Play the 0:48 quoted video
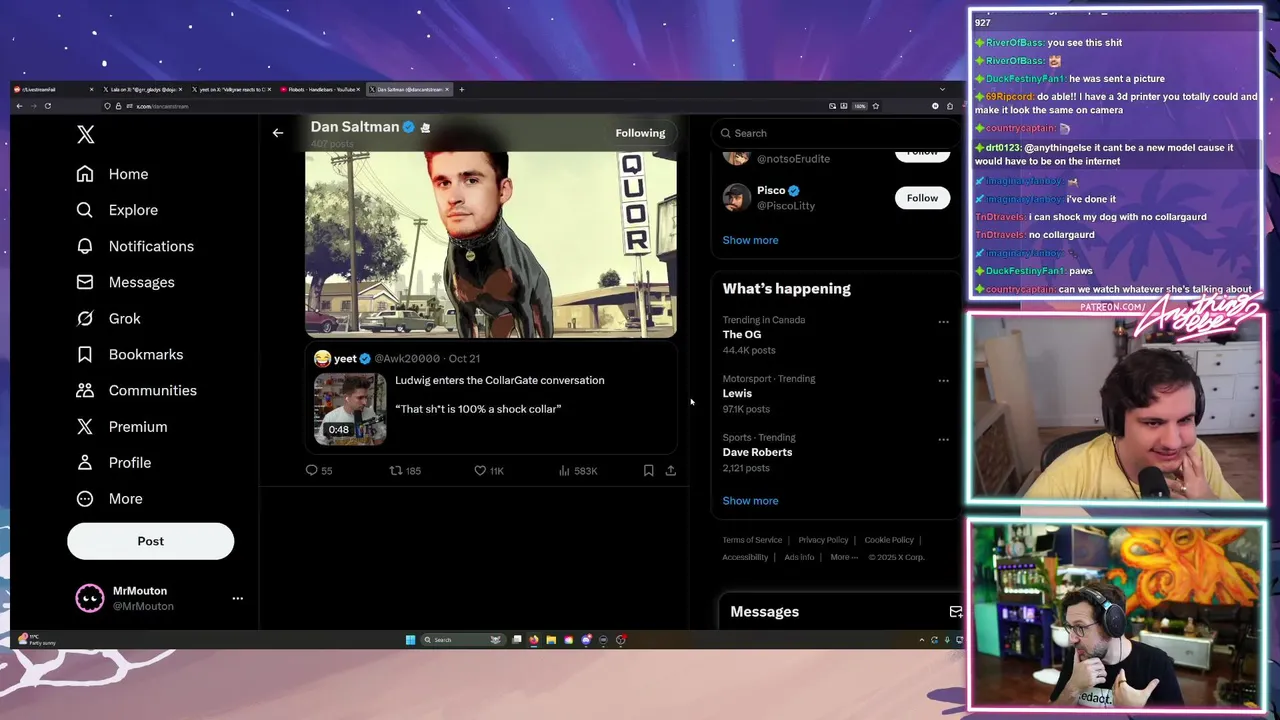This screenshot has height=720, width=1280. coord(350,409)
